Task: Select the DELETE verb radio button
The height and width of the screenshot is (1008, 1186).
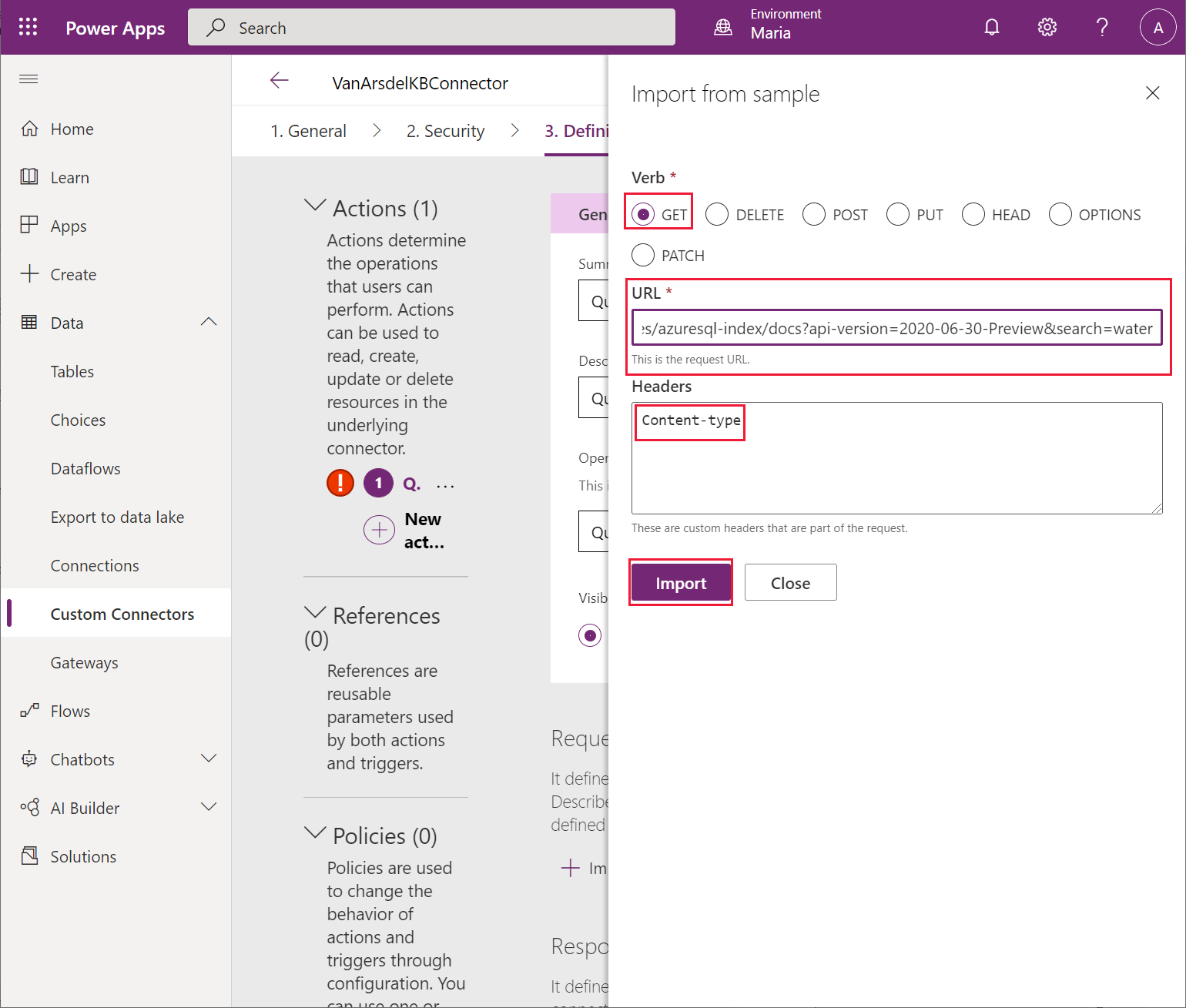Action: click(717, 214)
